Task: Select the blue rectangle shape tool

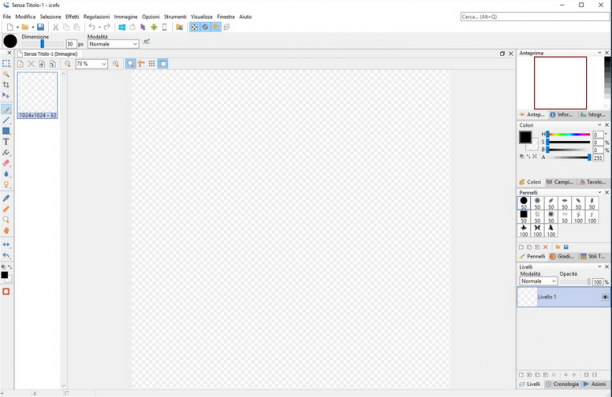Action: 6,131
